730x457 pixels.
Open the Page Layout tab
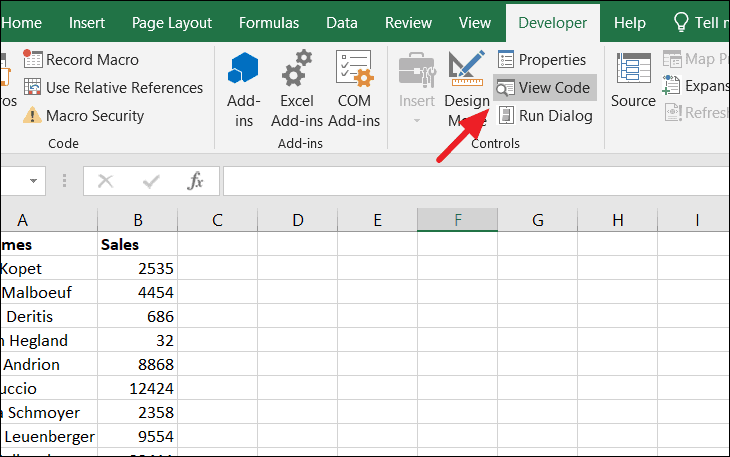pyautogui.click(x=171, y=23)
